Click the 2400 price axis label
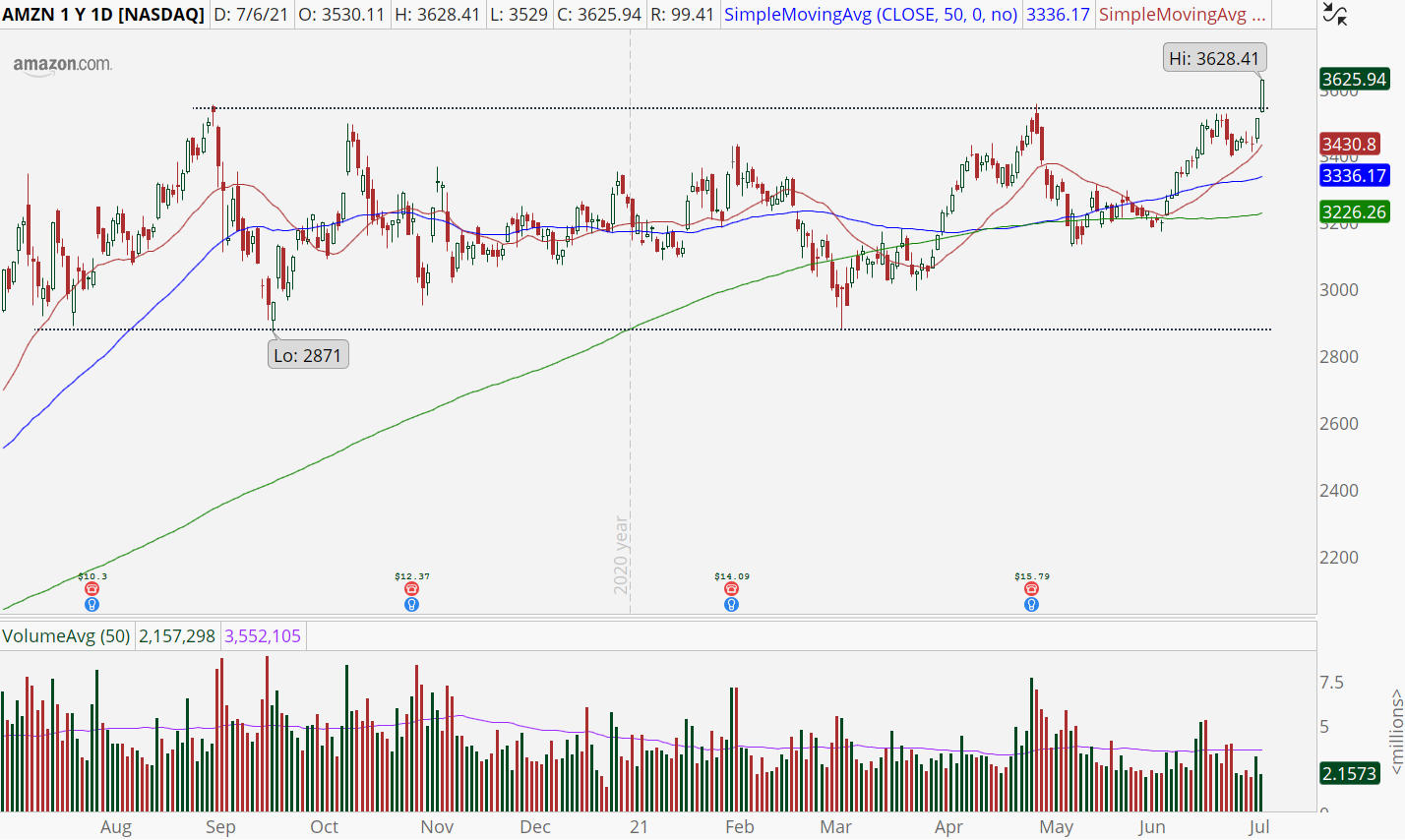This screenshot has height=840, width=1405. (x=1339, y=491)
